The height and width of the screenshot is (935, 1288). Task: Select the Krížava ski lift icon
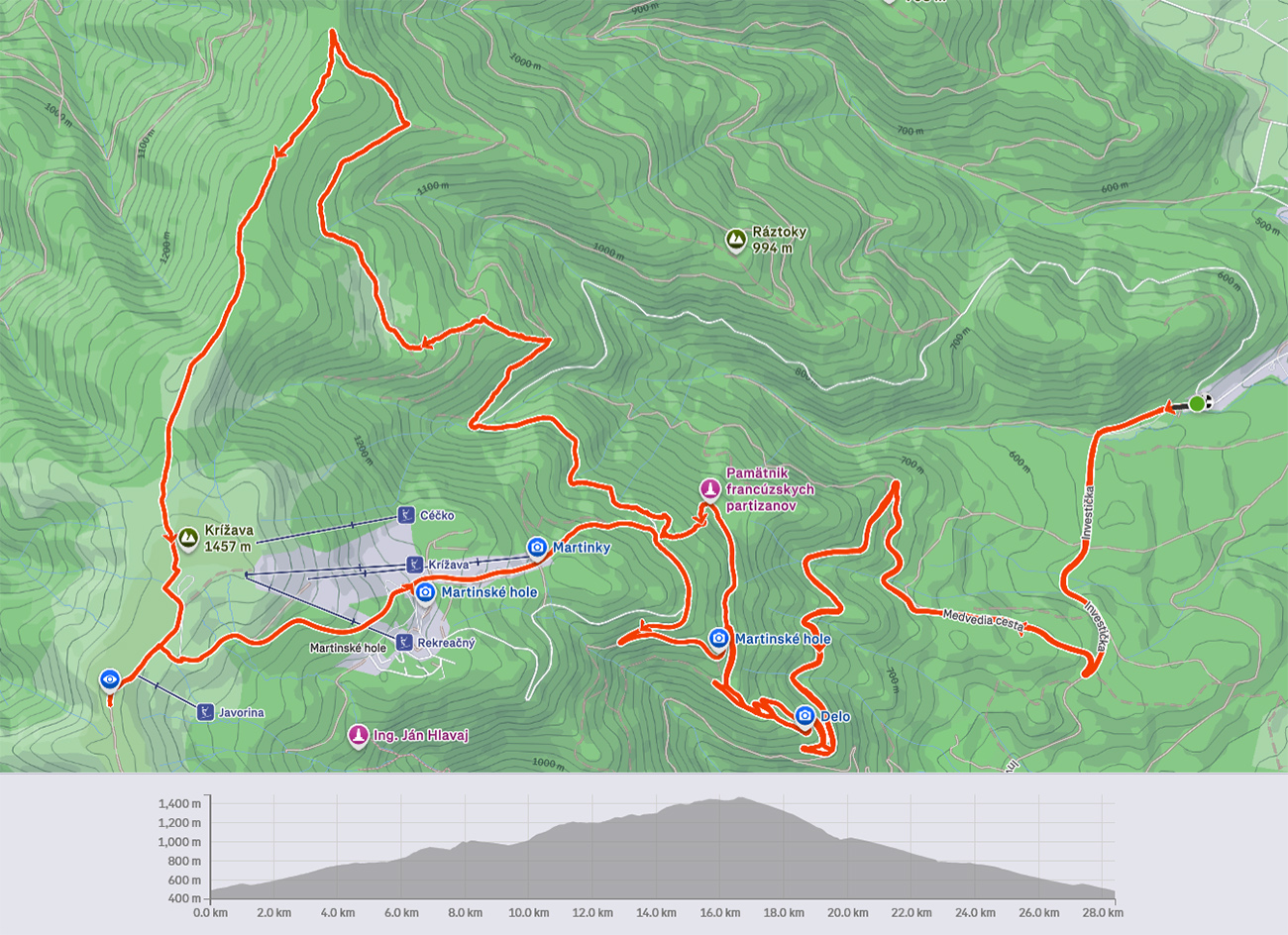[414, 565]
